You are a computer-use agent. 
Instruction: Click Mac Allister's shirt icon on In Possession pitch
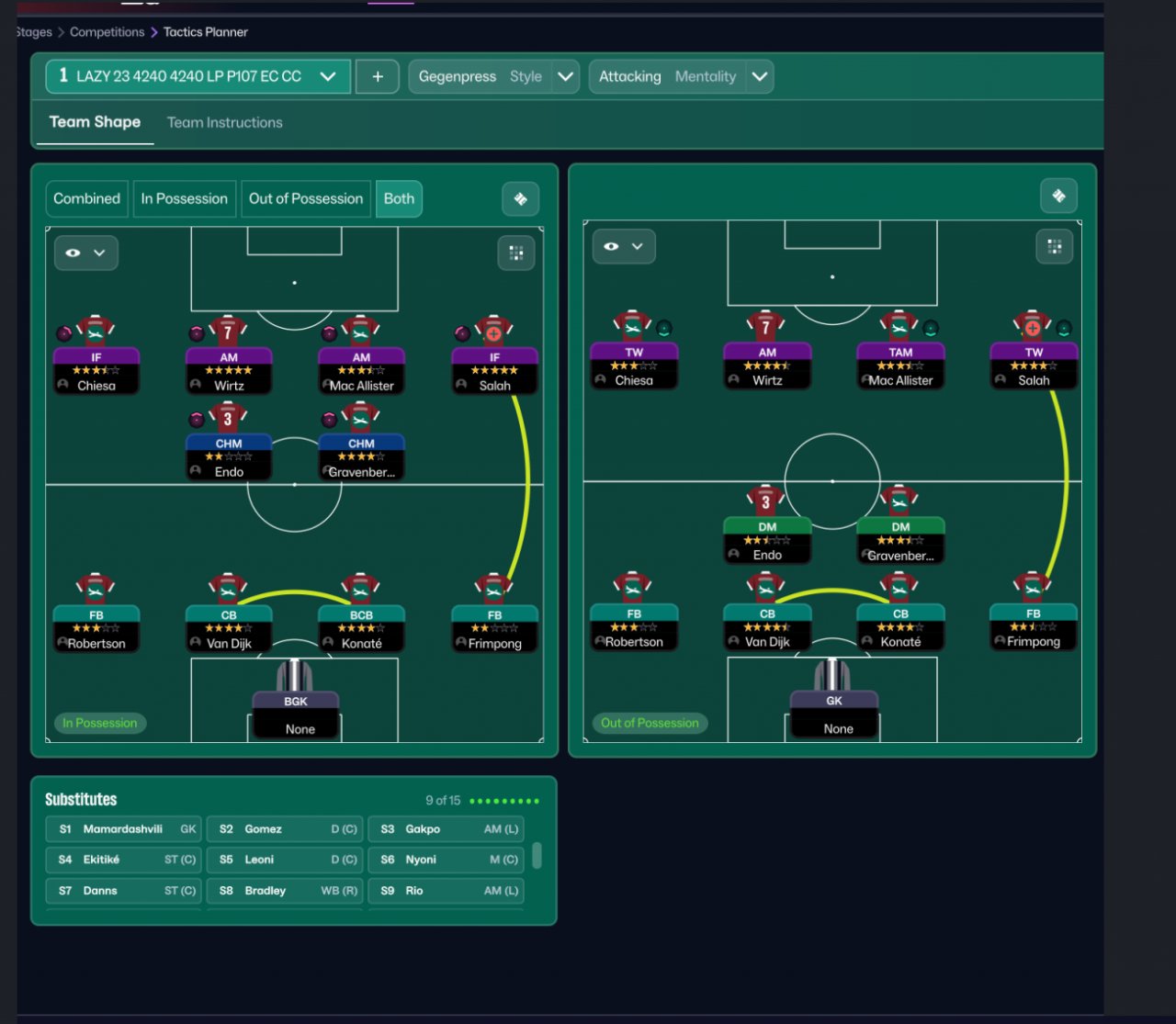click(x=361, y=331)
